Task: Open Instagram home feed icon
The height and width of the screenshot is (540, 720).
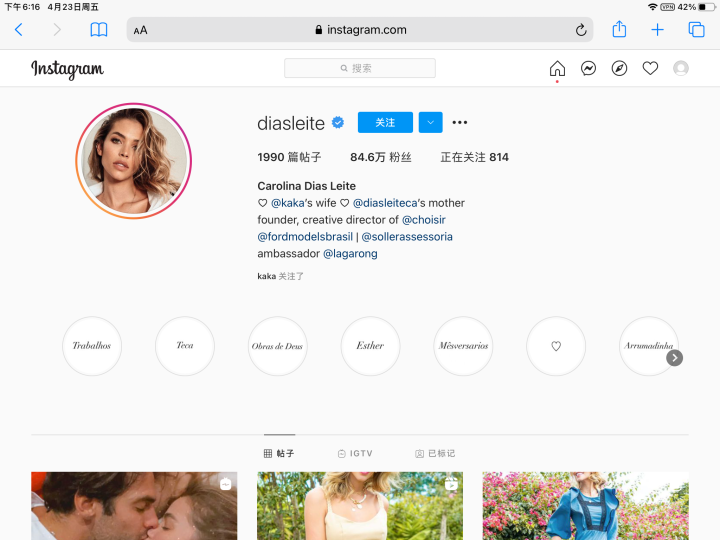Action: [x=557, y=69]
